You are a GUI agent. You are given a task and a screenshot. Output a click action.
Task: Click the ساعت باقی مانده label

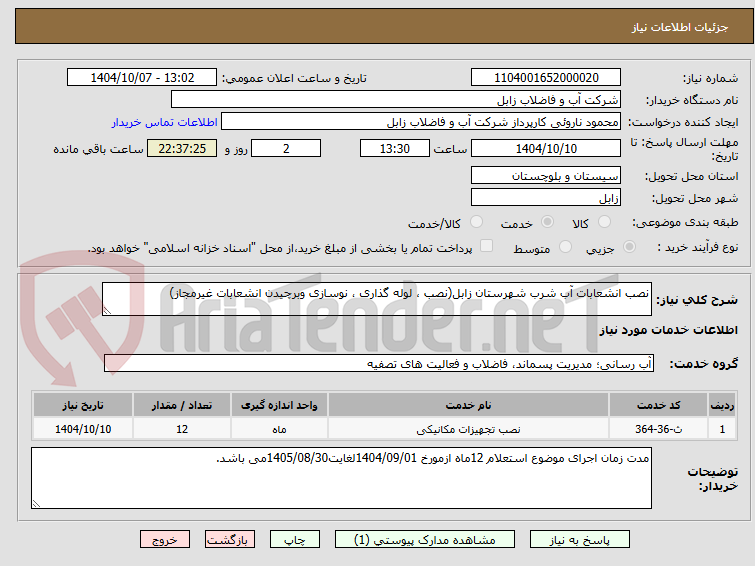tap(98, 149)
